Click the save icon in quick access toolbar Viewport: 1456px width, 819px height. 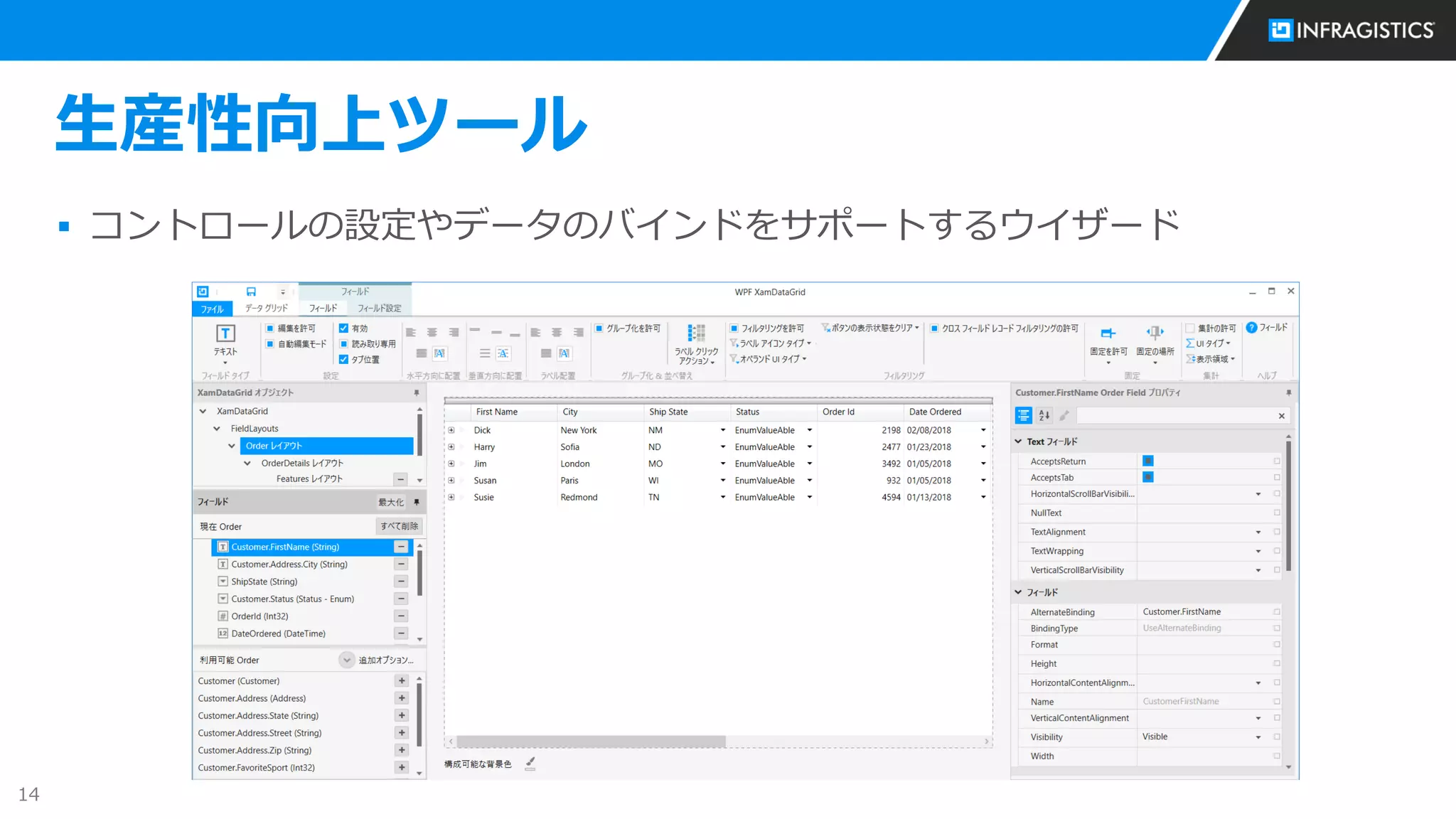pos(251,291)
